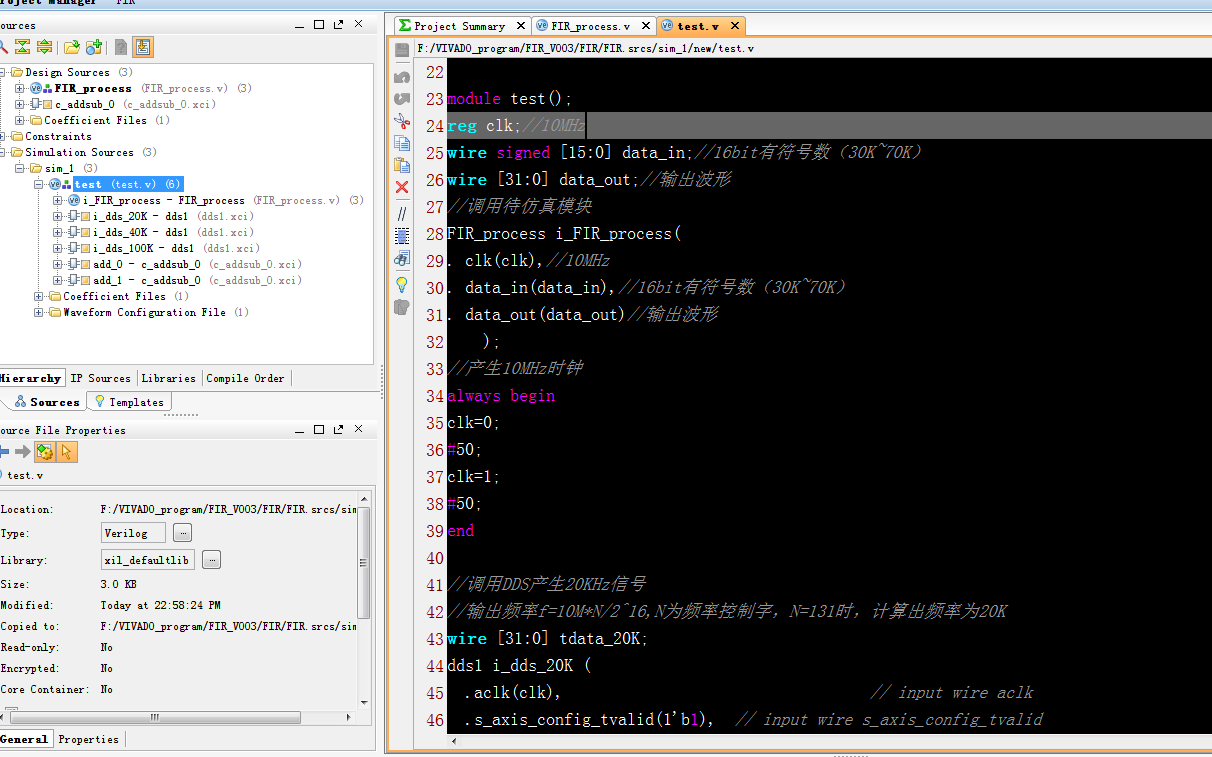Toggle the light bulb syntax highlighting icon

point(401,285)
